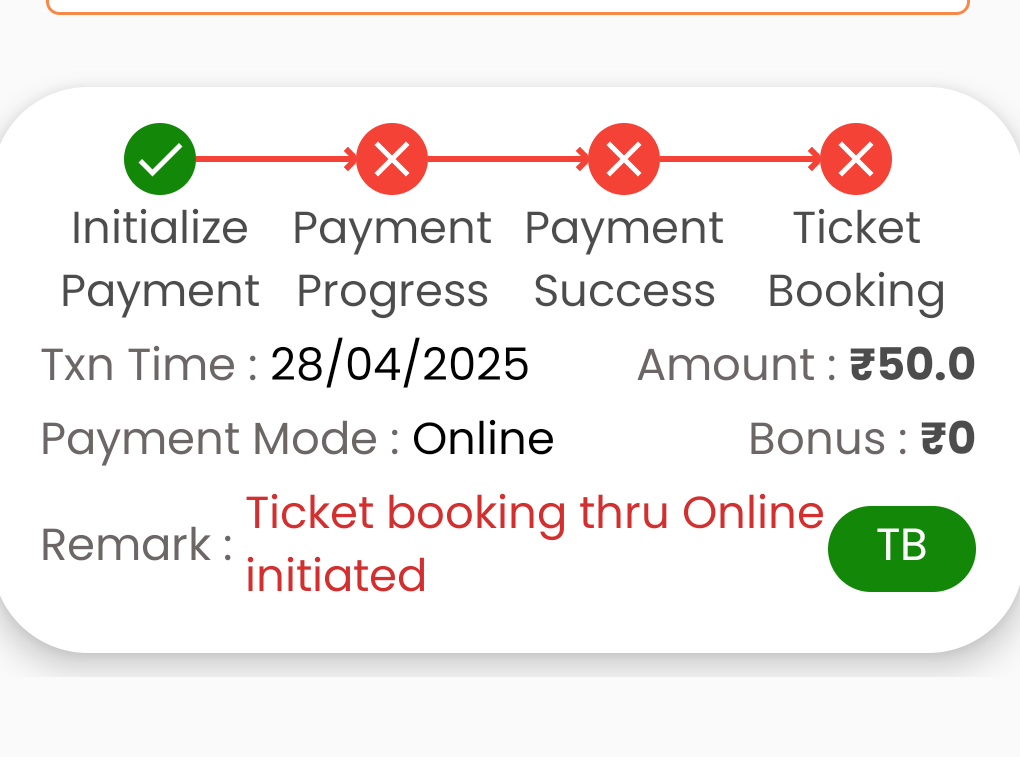
Task: Click the transaction date 28/04/2025
Action: coord(399,364)
